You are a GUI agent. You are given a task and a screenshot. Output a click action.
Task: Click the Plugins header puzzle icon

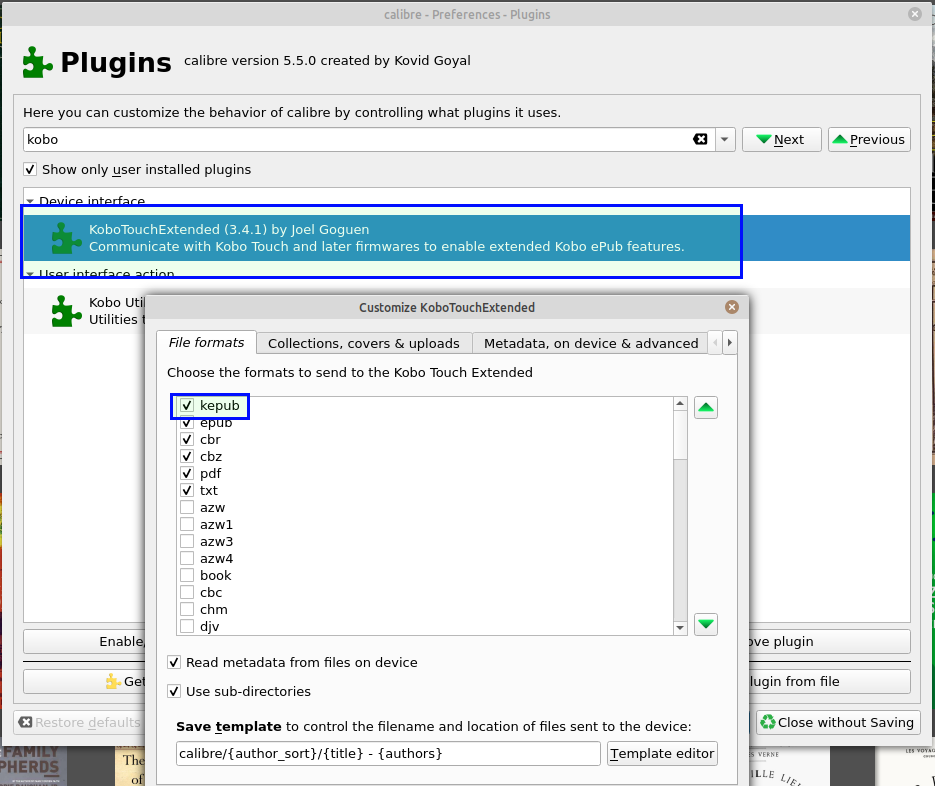(x=38, y=62)
